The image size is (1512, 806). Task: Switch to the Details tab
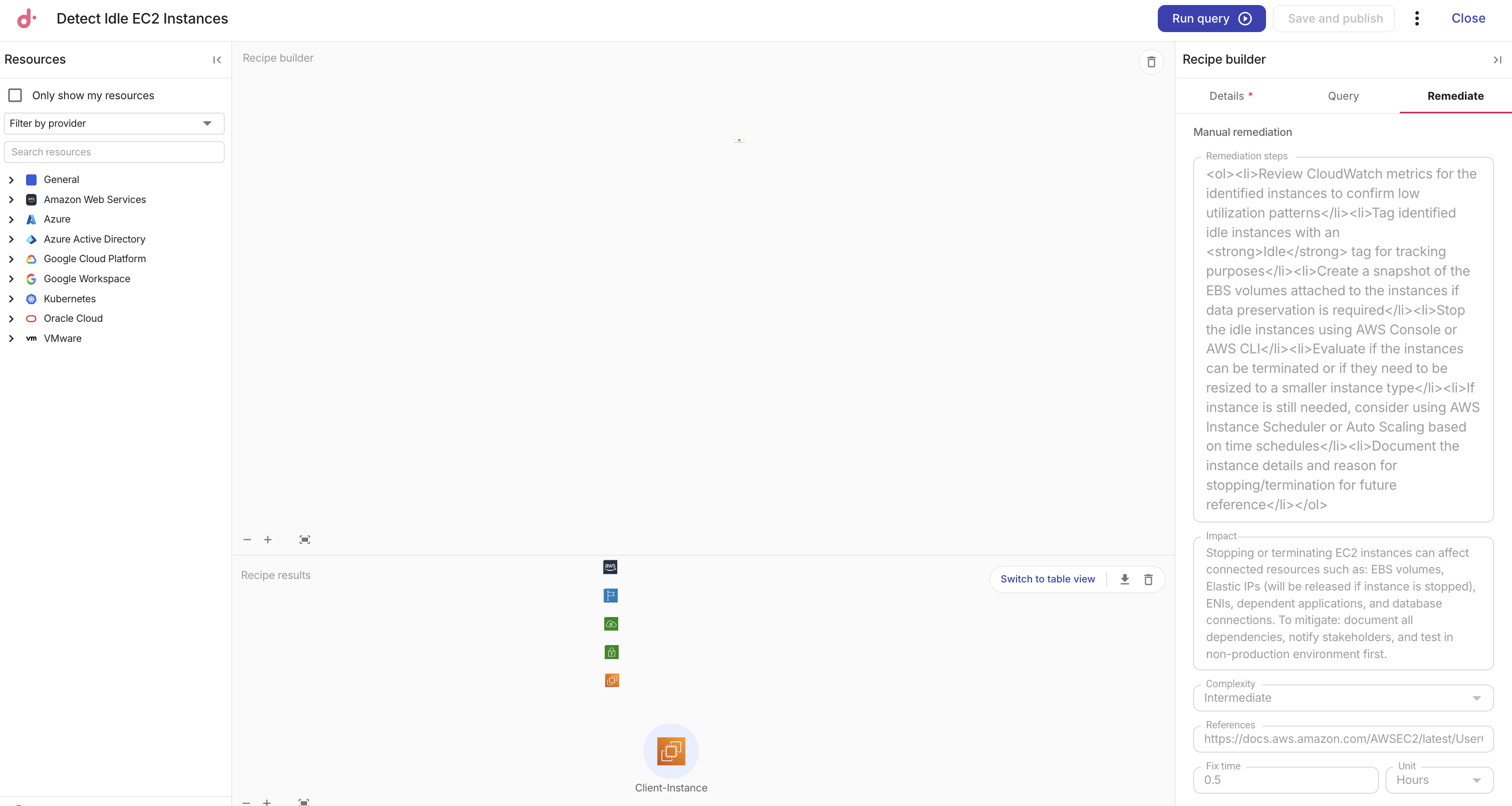(x=1231, y=96)
